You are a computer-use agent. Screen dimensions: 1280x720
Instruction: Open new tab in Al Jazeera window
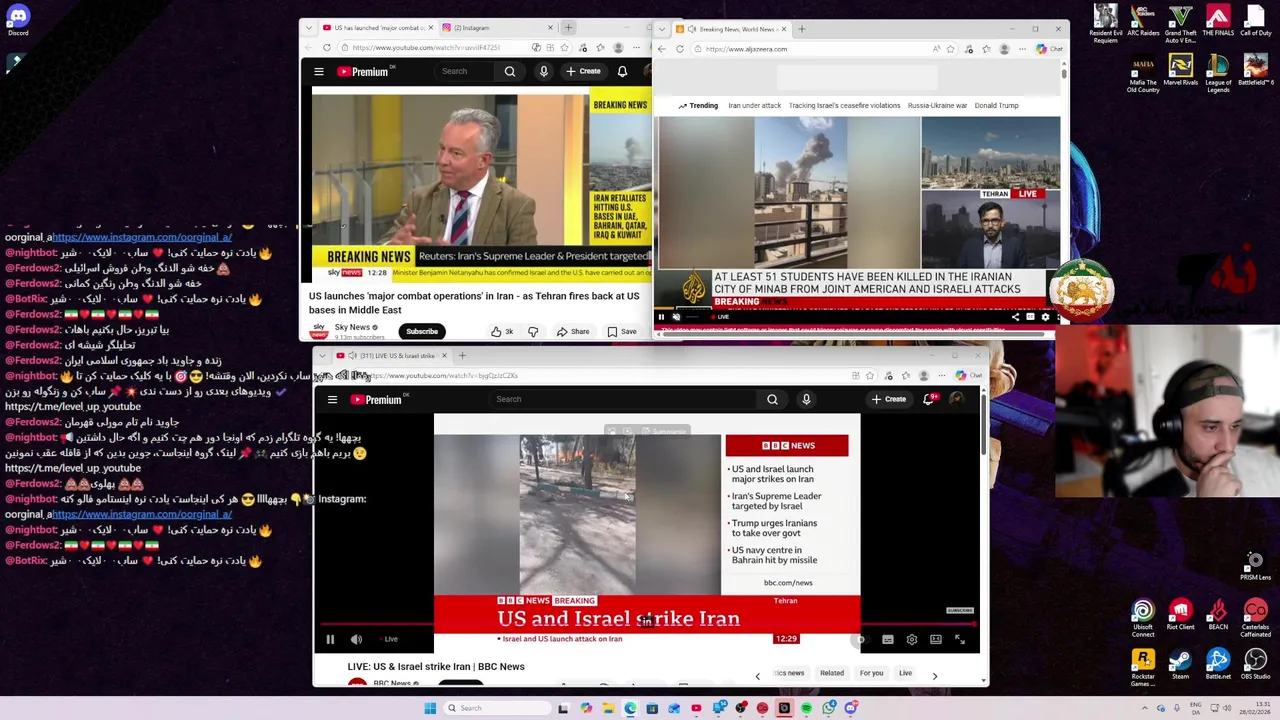click(x=801, y=29)
